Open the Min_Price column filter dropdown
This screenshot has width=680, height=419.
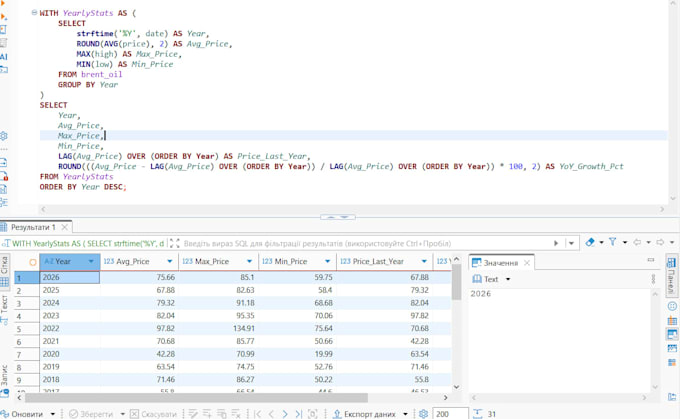pyautogui.click(x=327, y=261)
